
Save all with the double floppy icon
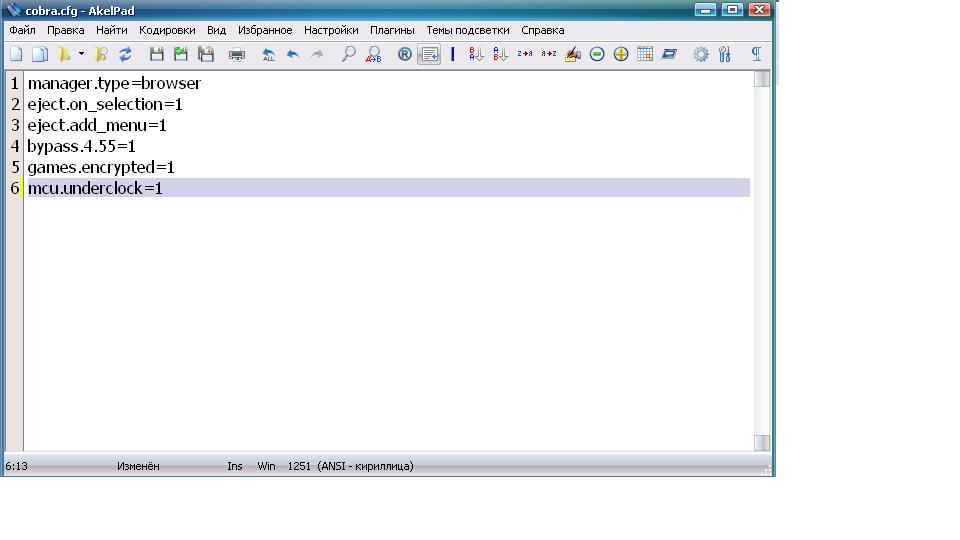(206, 54)
